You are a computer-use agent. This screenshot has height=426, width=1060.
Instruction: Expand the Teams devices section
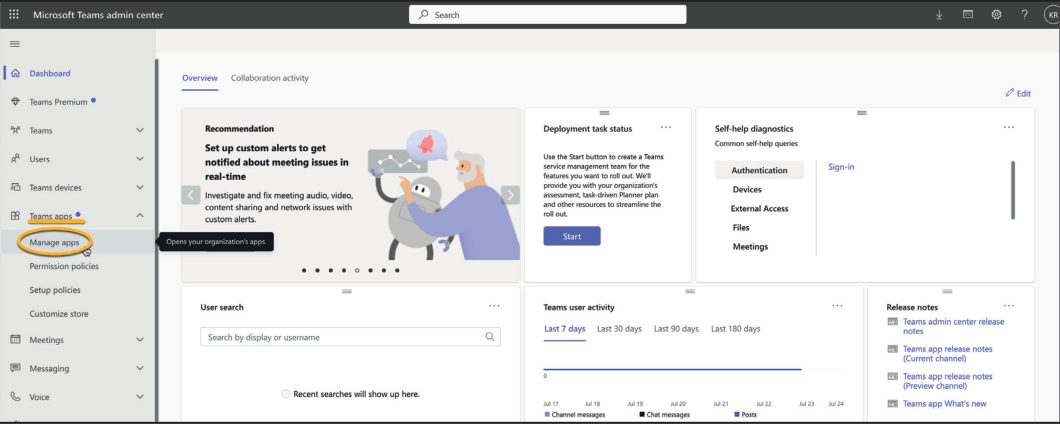click(140, 187)
